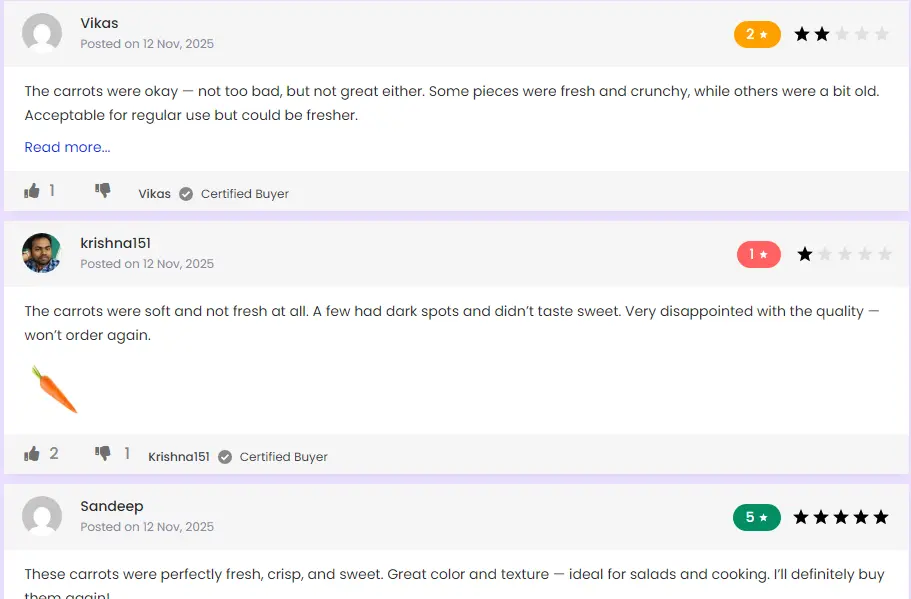Click the first gray star on krishna151's rating
The width and height of the screenshot is (911, 599).
823,254
